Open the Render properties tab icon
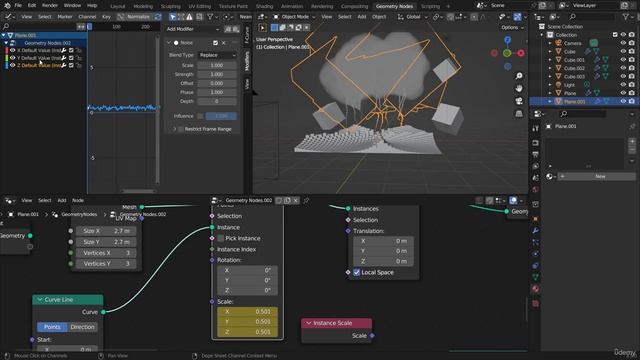The image size is (640, 360). pos(536,143)
